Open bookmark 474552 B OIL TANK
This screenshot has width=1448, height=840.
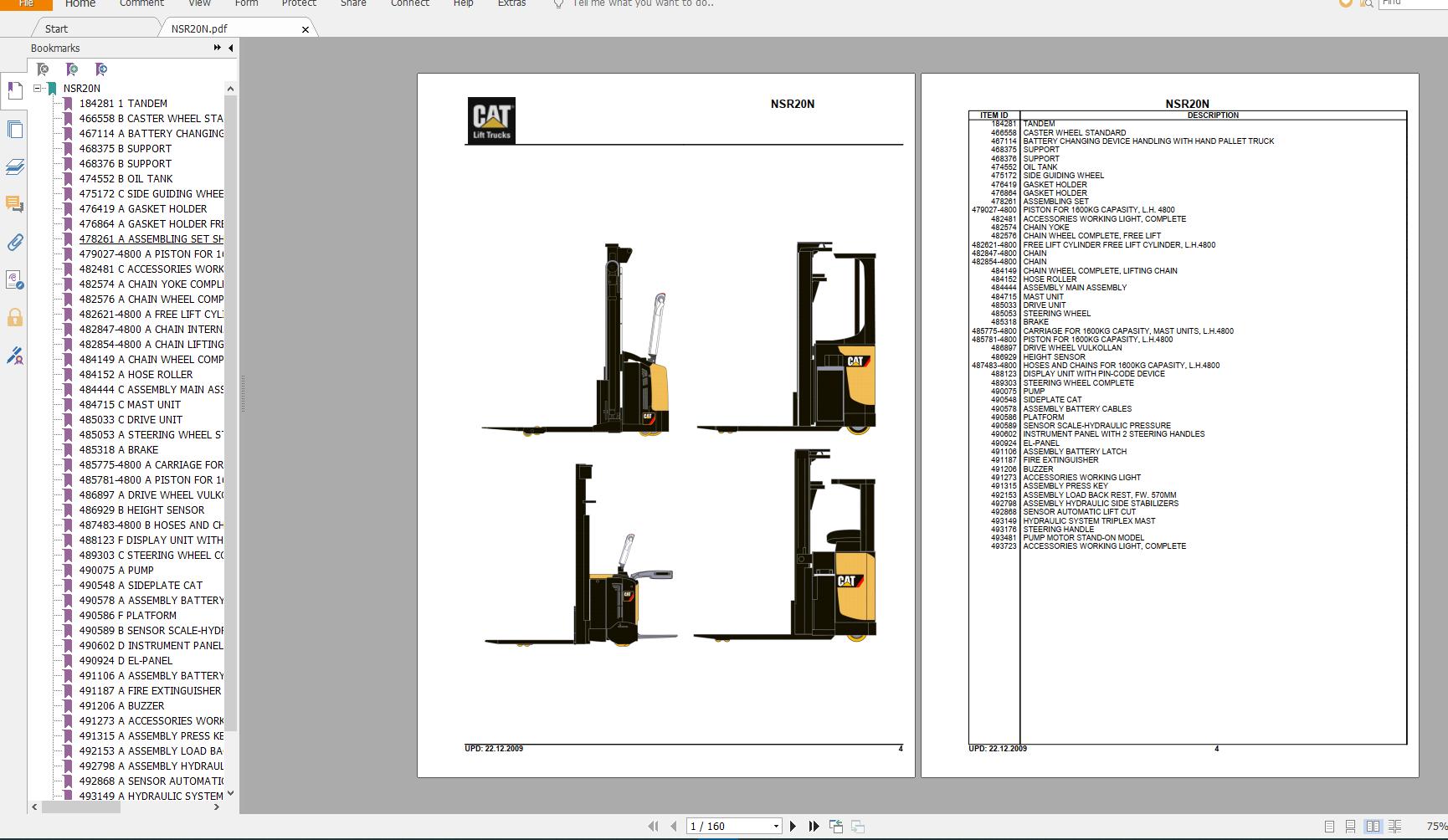coord(126,178)
